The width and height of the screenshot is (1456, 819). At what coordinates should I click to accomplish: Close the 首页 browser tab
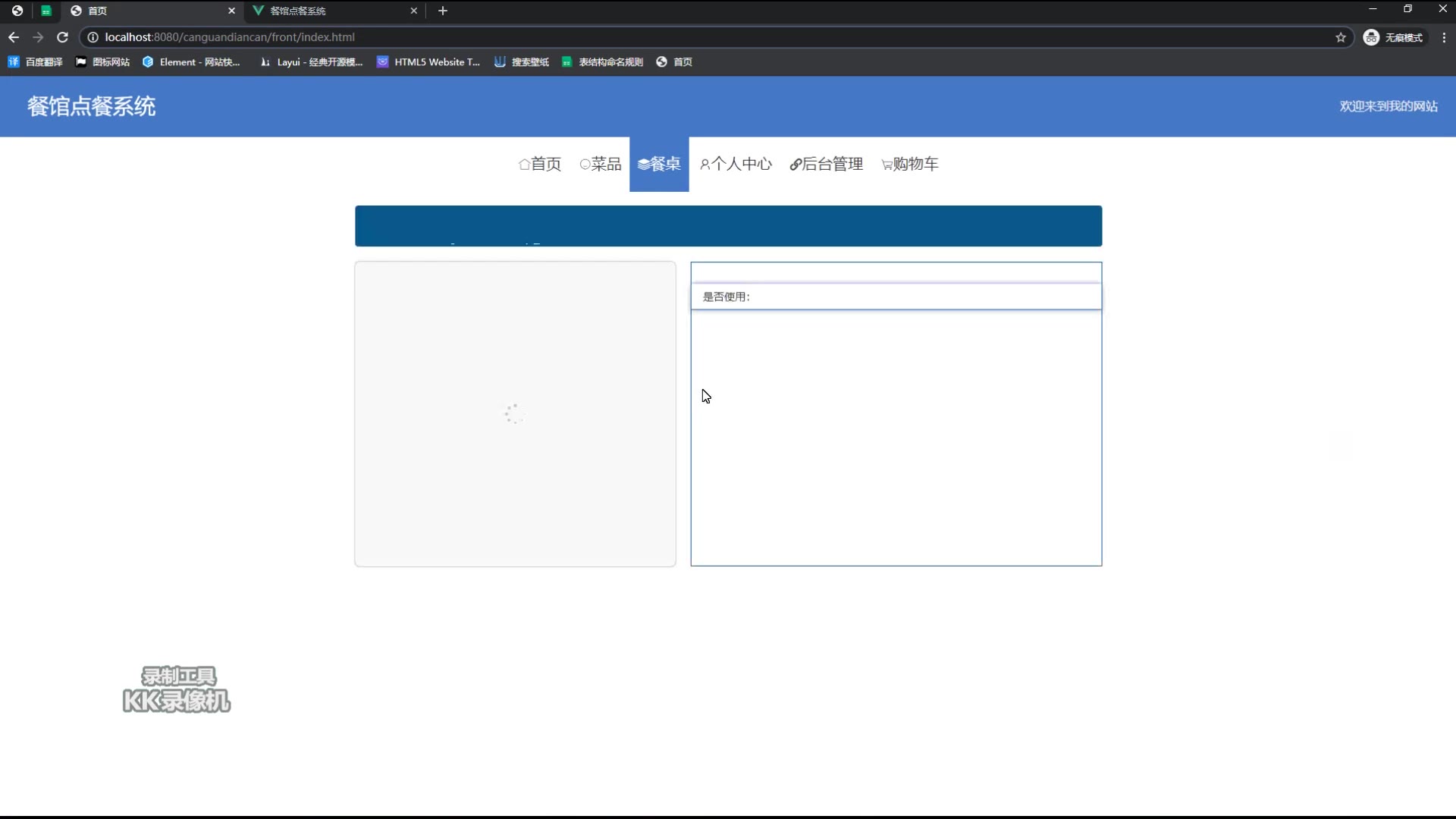(231, 11)
